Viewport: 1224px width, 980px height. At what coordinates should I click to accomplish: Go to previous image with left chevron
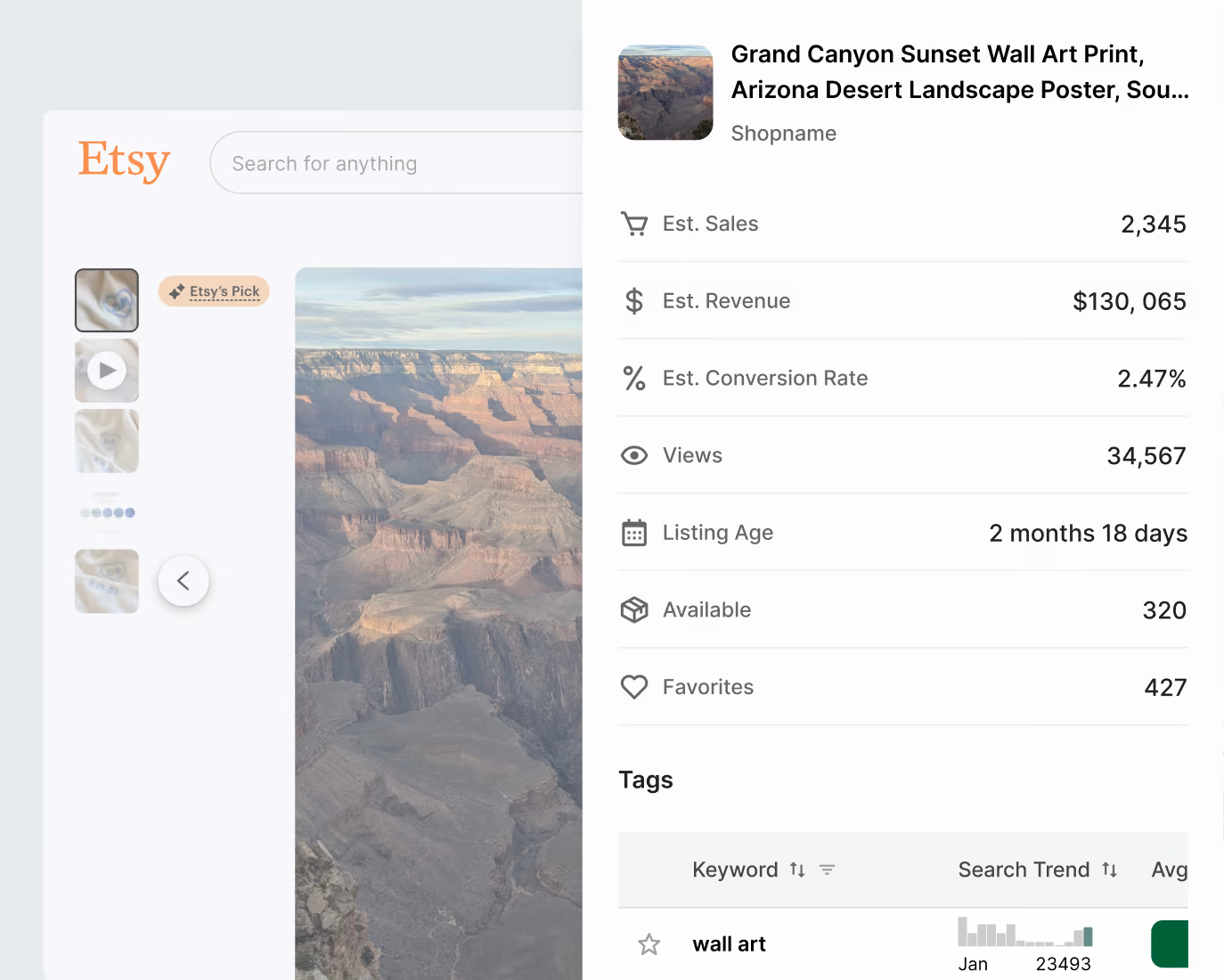[x=184, y=581]
